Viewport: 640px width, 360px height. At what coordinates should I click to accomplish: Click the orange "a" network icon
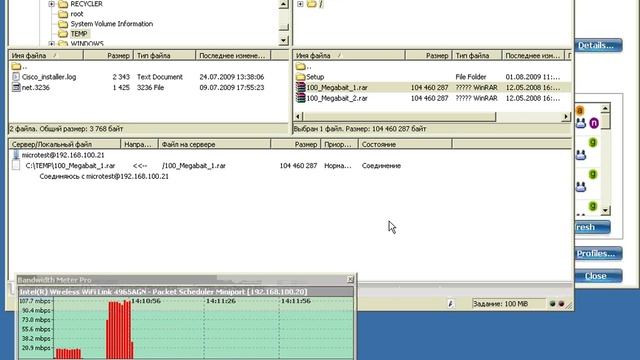580,110
